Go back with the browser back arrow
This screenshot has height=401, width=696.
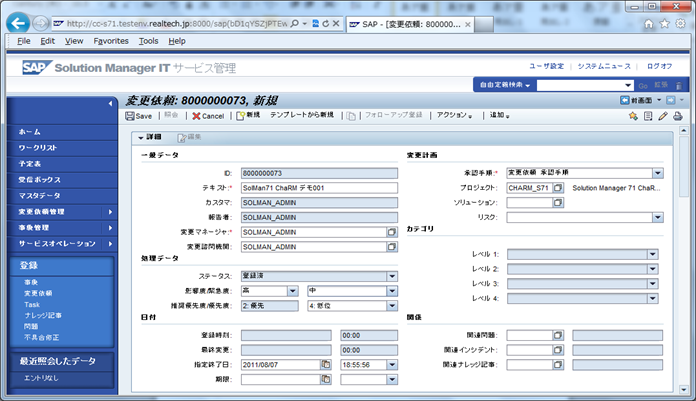click(18, 23)
